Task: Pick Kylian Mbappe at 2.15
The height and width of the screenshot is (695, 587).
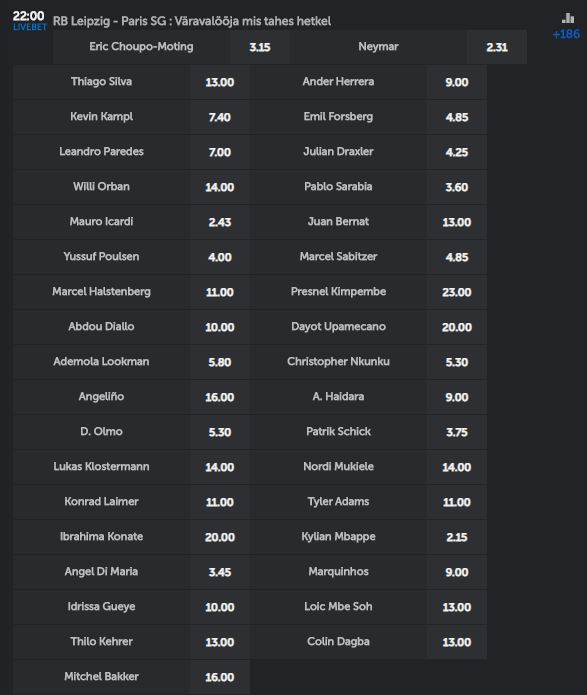Action: tap(457, 537)
